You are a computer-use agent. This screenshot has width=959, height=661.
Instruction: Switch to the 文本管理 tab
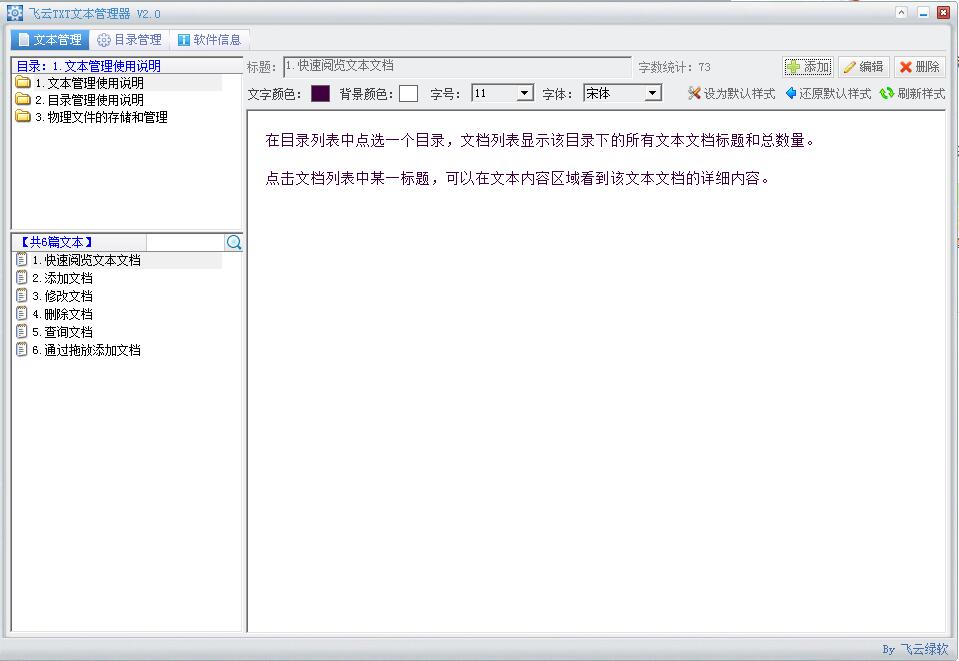(x=49, y=40)
